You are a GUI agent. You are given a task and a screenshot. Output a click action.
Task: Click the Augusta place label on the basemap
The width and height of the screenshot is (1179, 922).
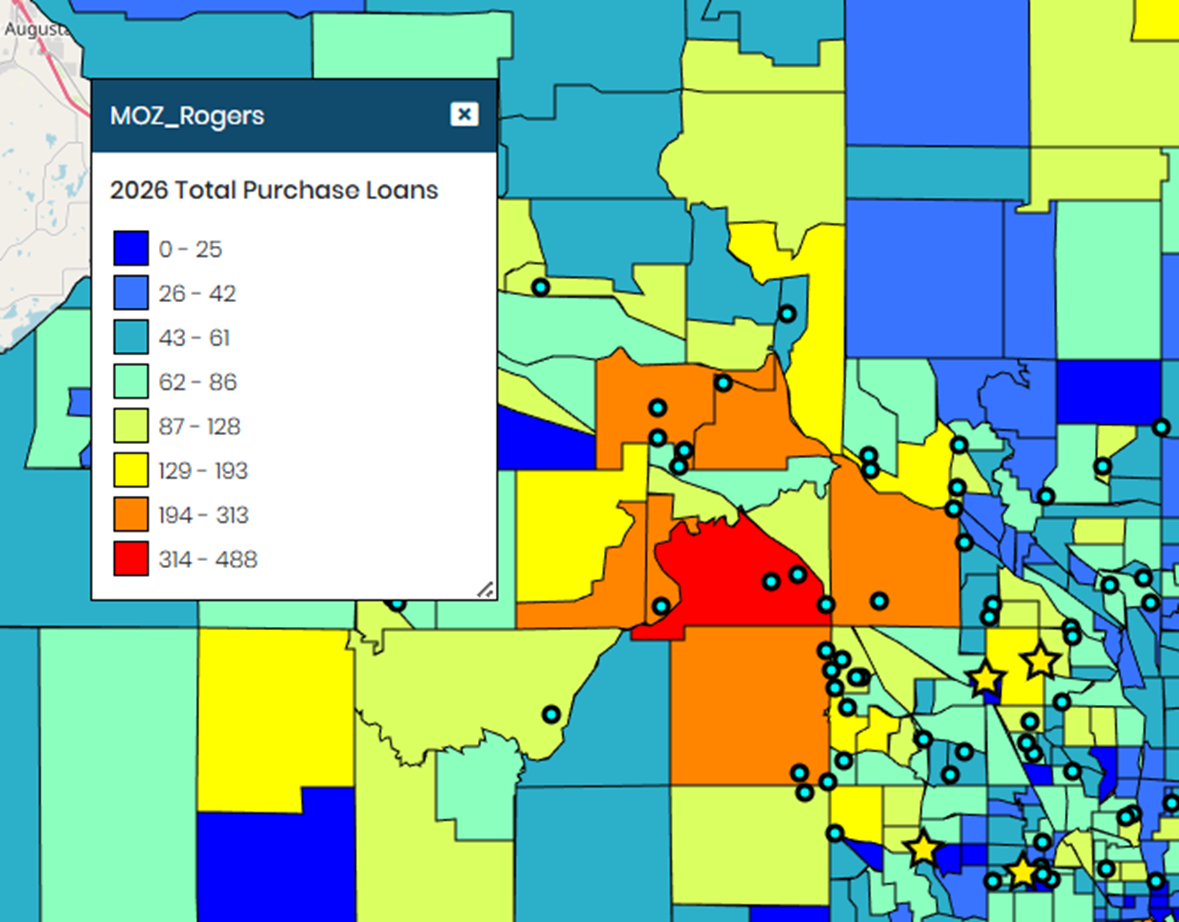tap(35, 29)
